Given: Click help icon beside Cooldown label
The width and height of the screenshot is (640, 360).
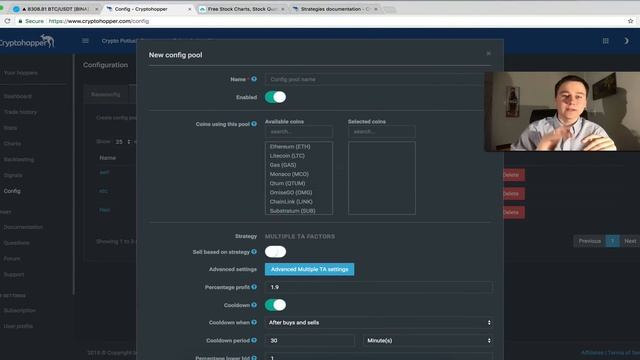Looking at the screenshot, I should pos(254,305).
